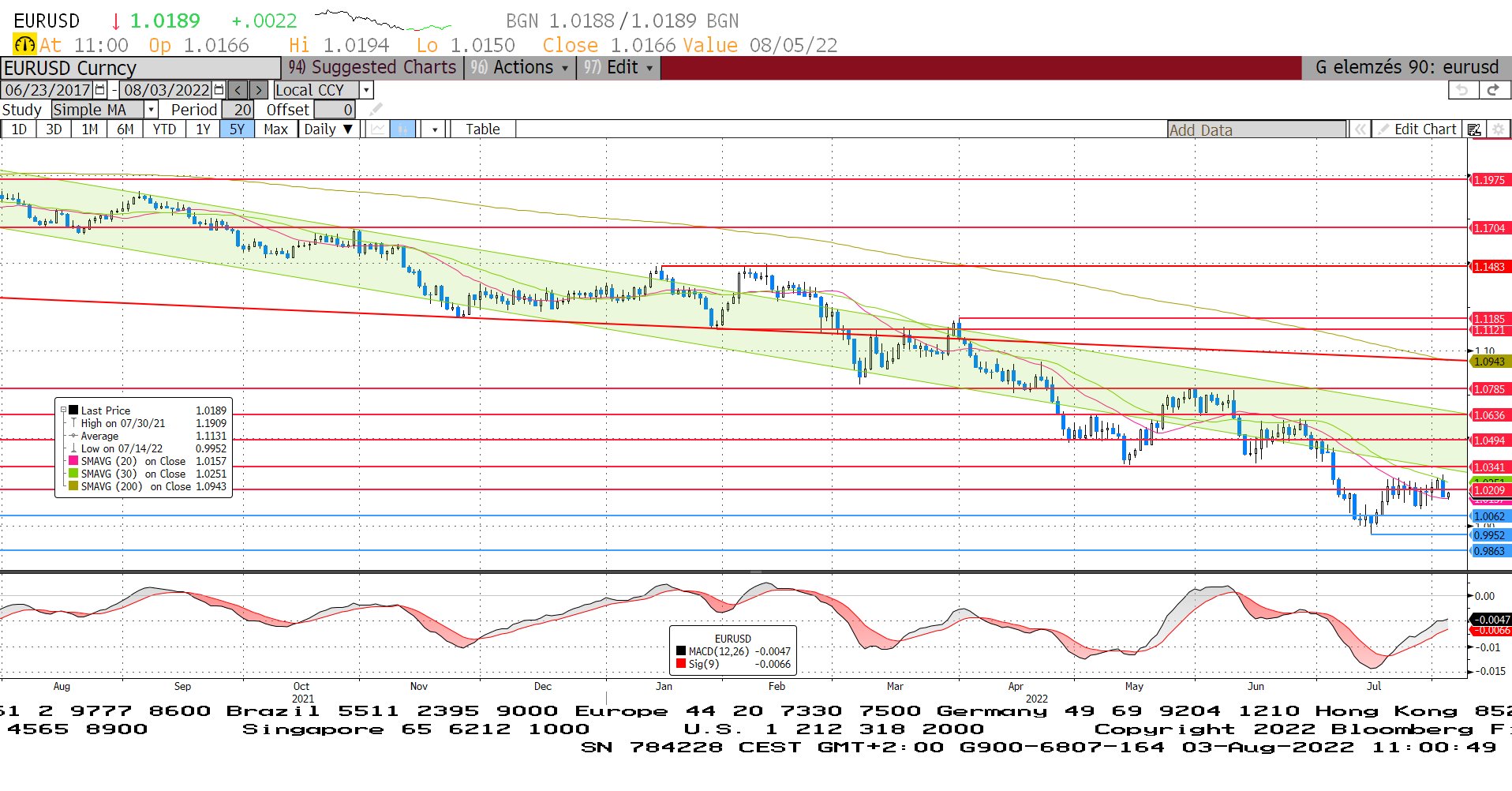Screen dimensions: 1512x791
Task: Open the start date calendar picker
Action: [x=100, y=90]
